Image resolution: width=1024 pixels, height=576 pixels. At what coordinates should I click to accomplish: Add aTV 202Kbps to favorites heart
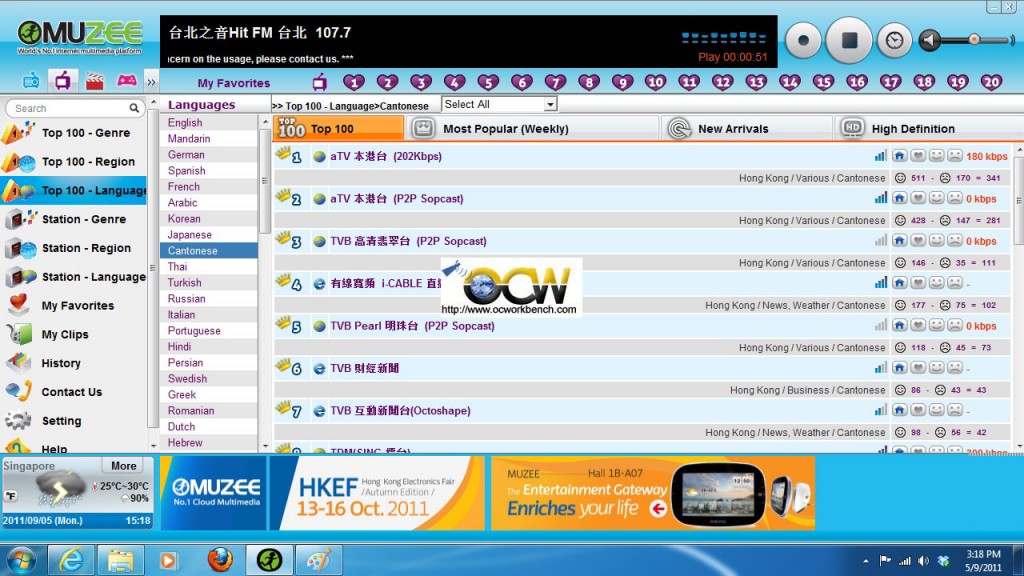[918, 155]
